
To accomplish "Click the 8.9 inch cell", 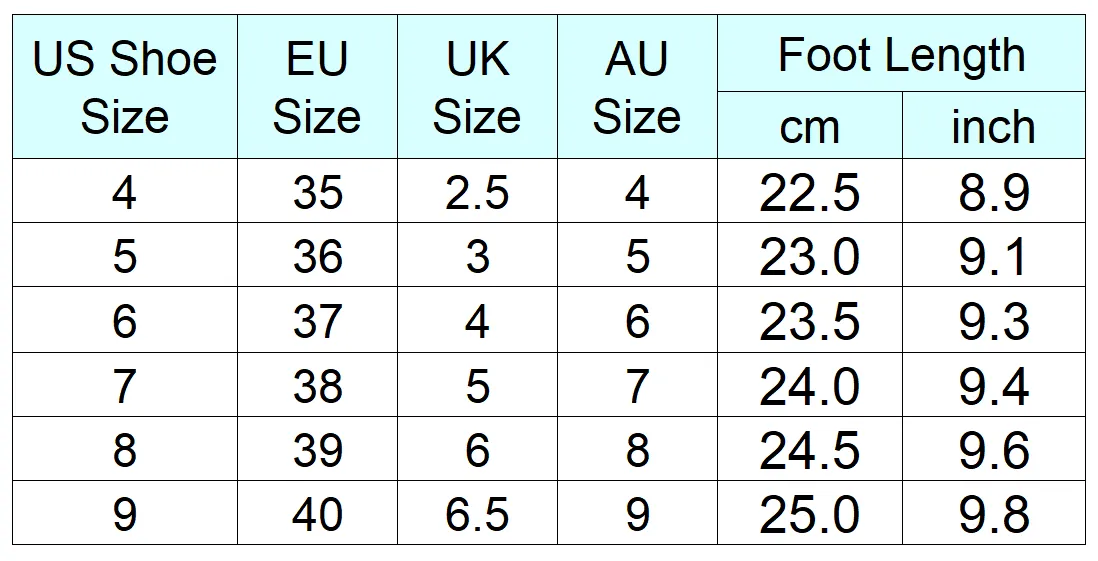I will (994, 191).
